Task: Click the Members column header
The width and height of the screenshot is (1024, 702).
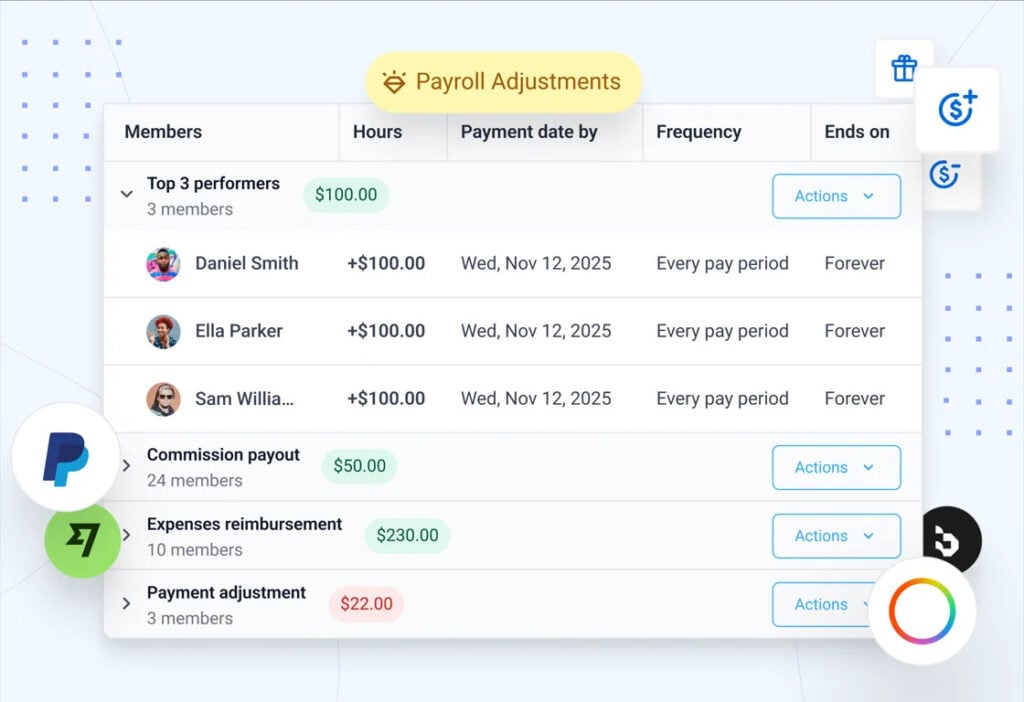Action: [161, 131]
